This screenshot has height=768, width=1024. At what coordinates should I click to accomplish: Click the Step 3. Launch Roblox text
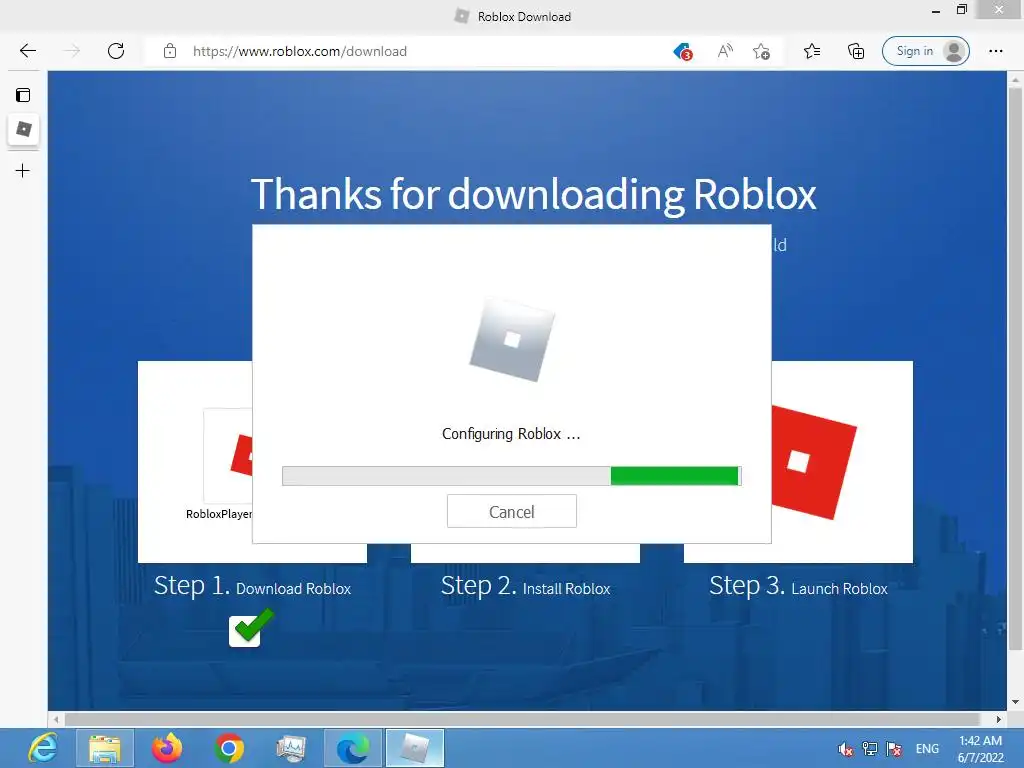798,586
